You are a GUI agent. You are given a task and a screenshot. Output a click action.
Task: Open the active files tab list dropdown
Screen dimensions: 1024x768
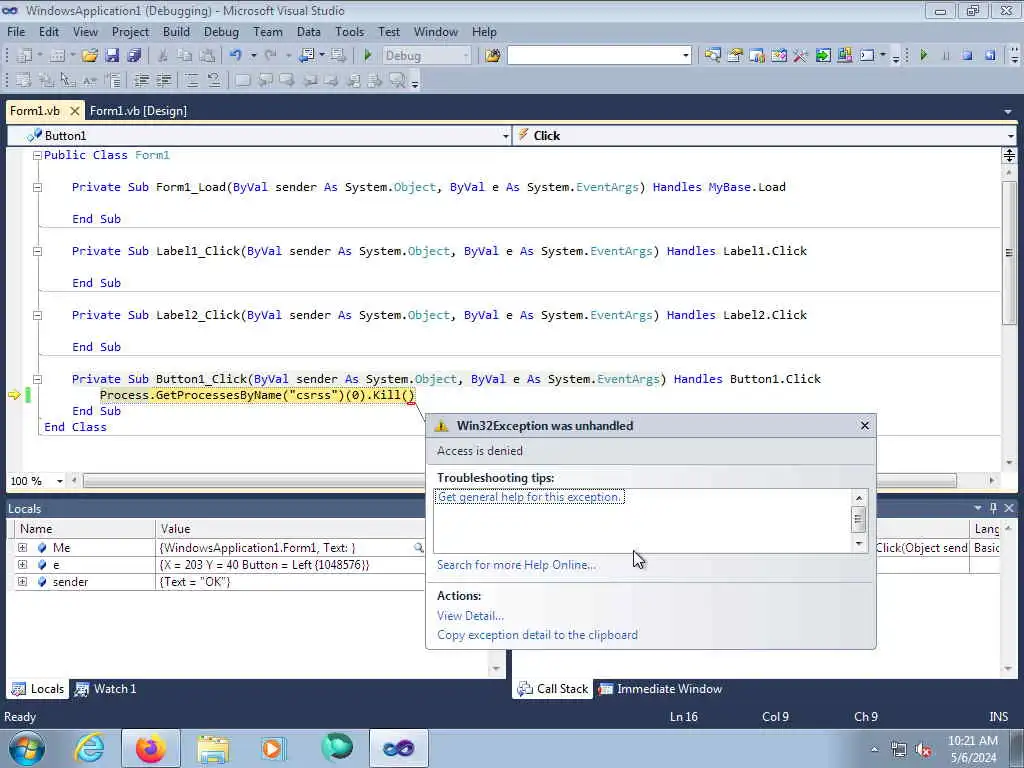coord(1008,112)
